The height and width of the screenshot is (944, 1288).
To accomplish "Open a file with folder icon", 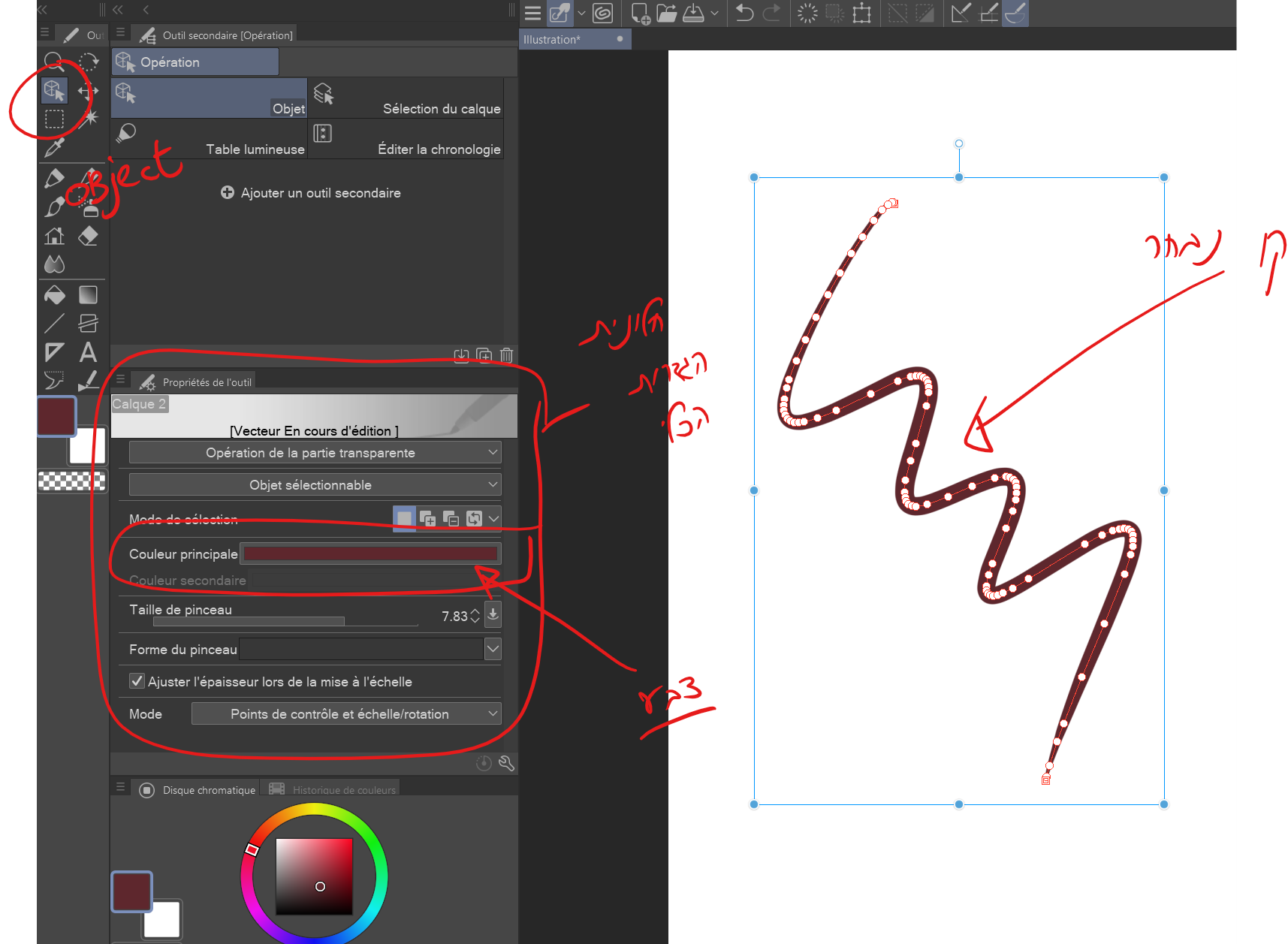I will pyautogui.click(x=667, y=13).
